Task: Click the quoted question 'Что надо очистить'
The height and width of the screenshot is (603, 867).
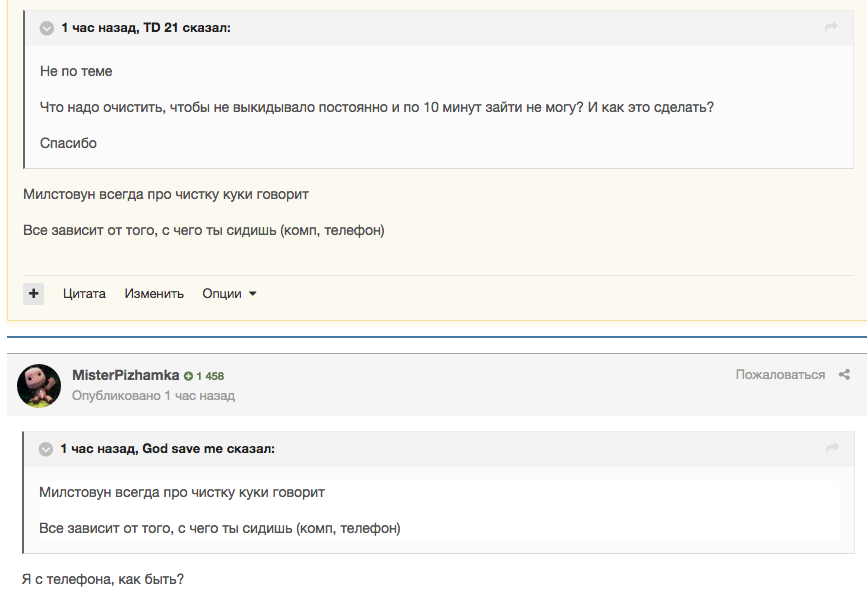Action: (x=377, y=107)
